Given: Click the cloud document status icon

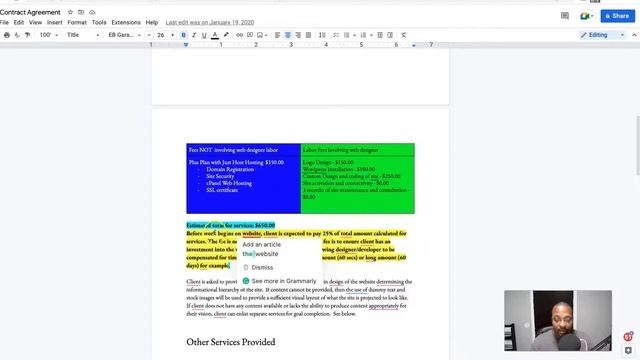Looking at the screenshot, I should (92, 12).
